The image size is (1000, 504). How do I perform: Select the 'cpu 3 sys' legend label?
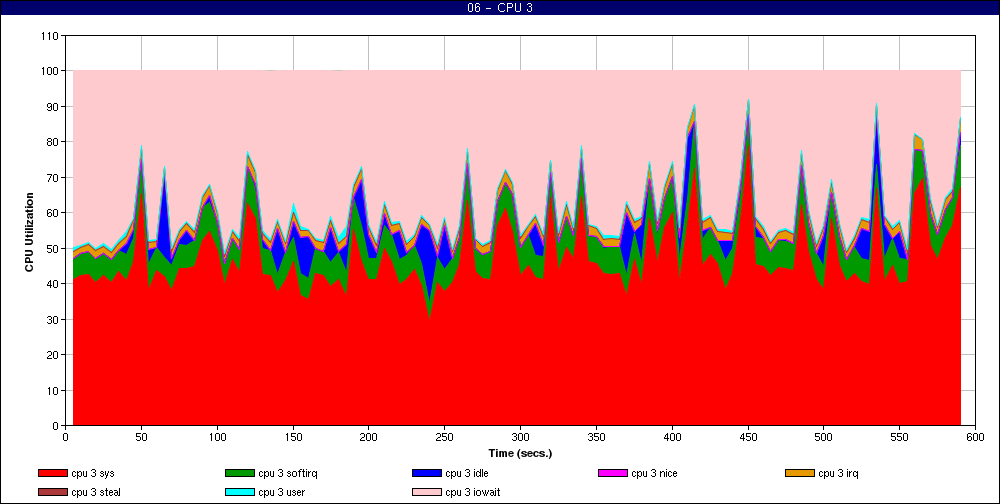click(x=92, y=474)
